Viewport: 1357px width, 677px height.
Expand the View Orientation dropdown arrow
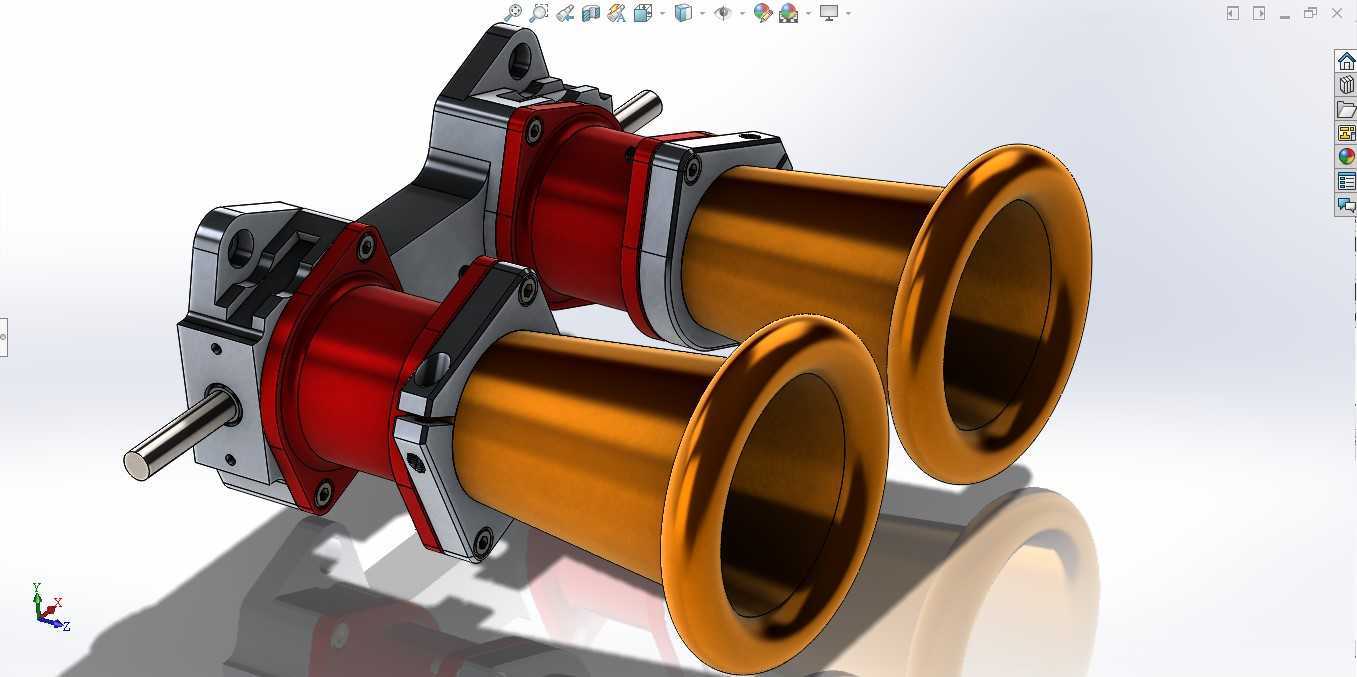point(661,14)
